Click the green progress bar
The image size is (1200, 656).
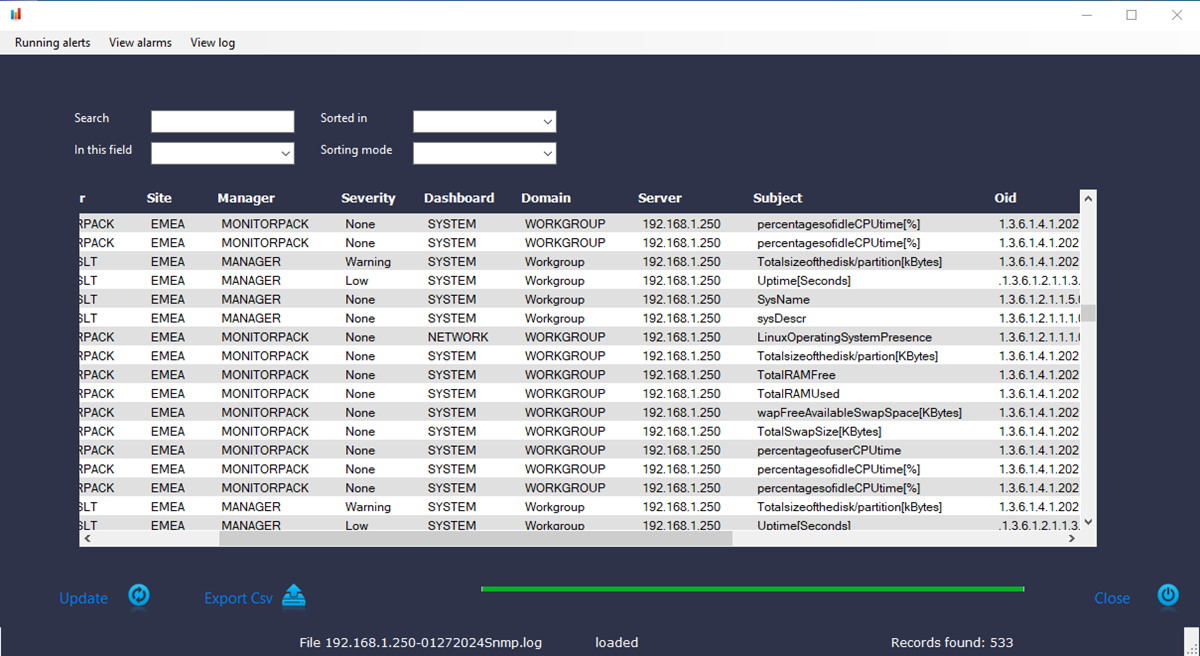(x=752, y=589)
